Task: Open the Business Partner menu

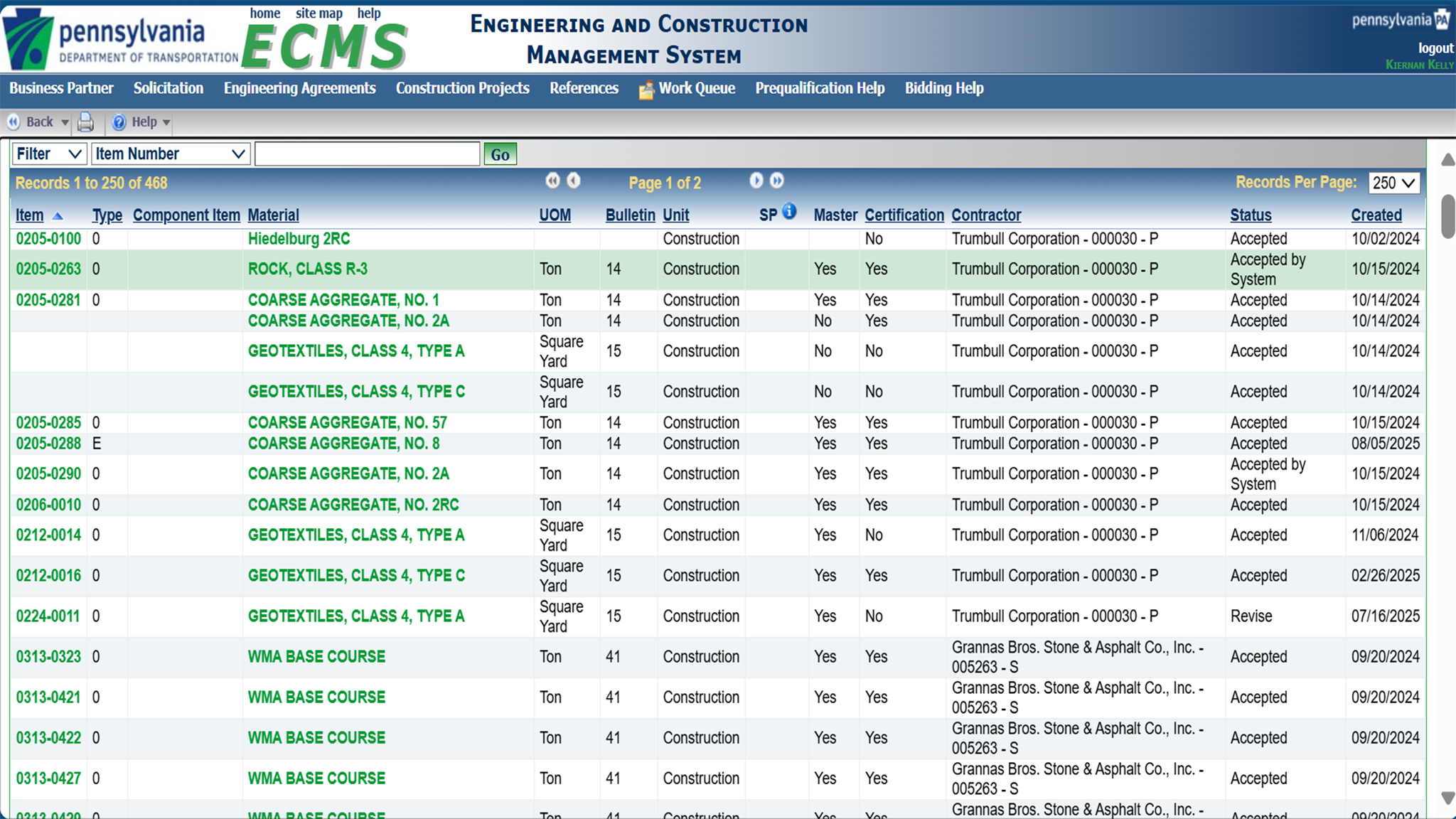Action: pos(61,88)
